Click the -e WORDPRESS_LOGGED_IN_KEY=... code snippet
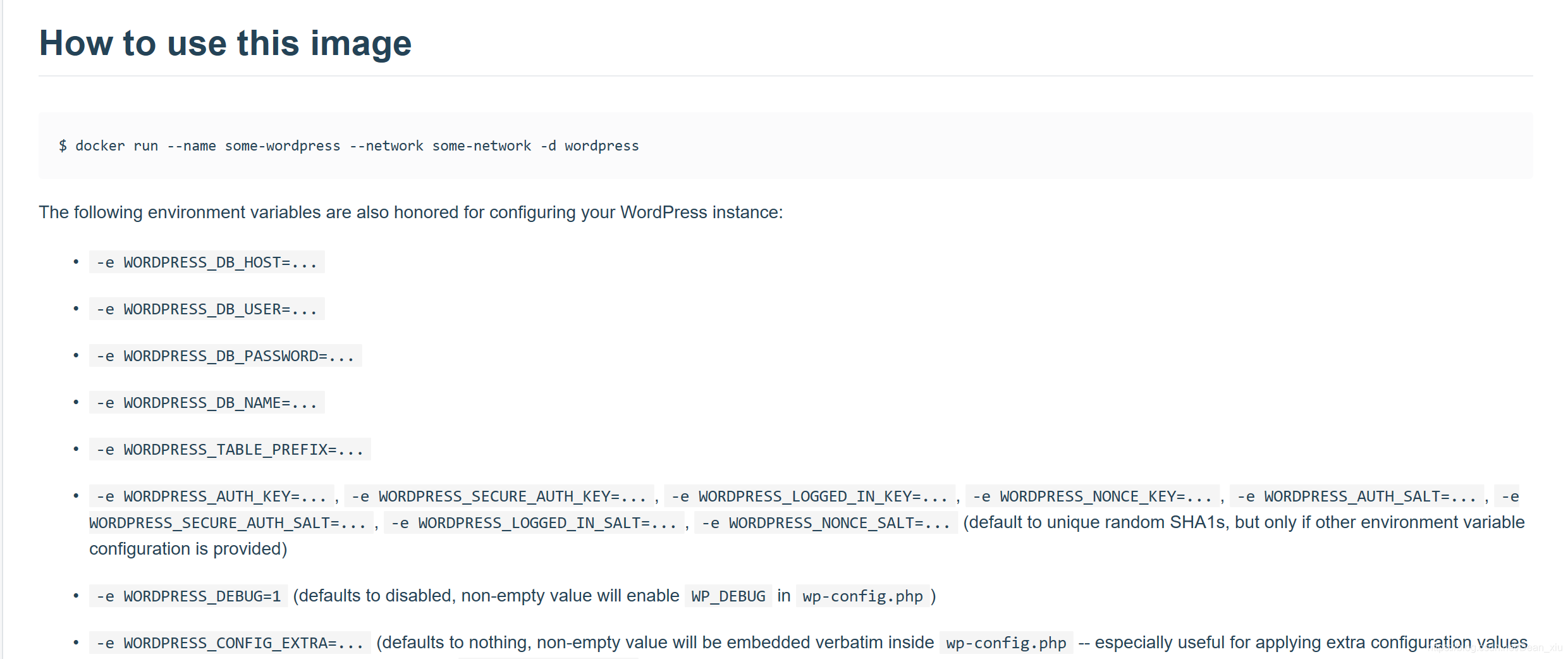This screenshot has width=1568, height=659. coord(809,496)
